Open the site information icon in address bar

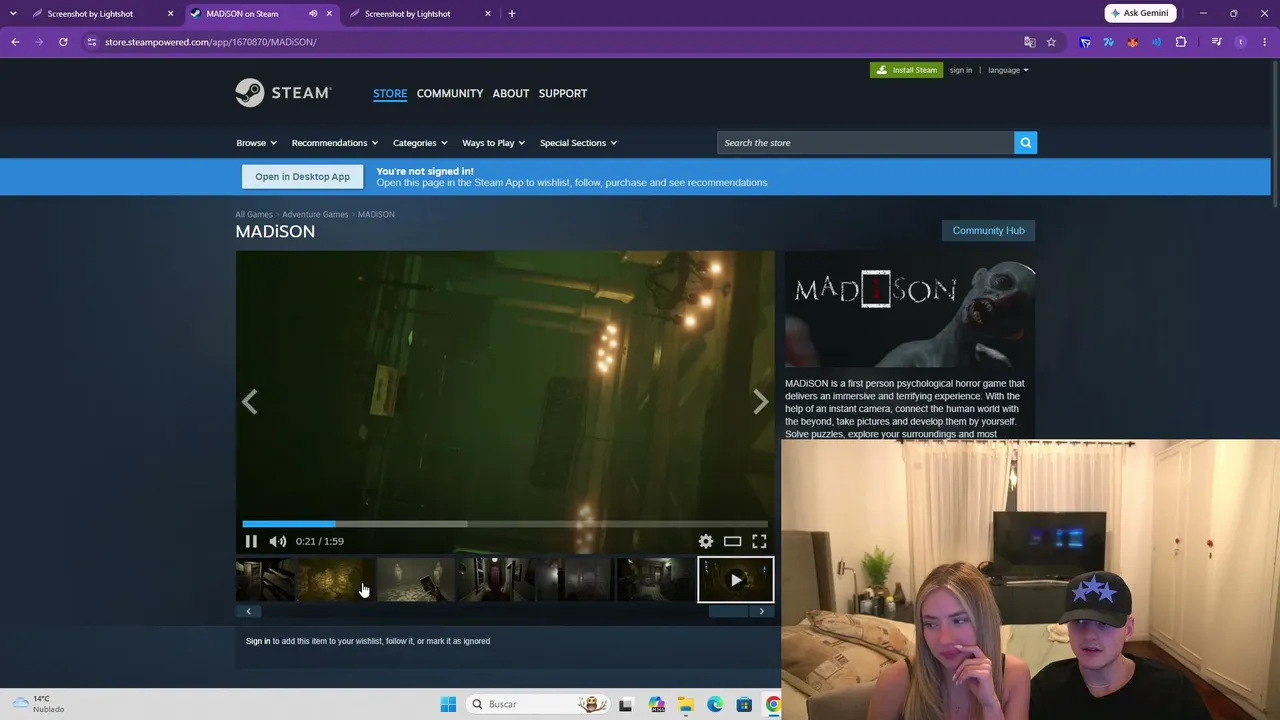[x=92, y=42]
